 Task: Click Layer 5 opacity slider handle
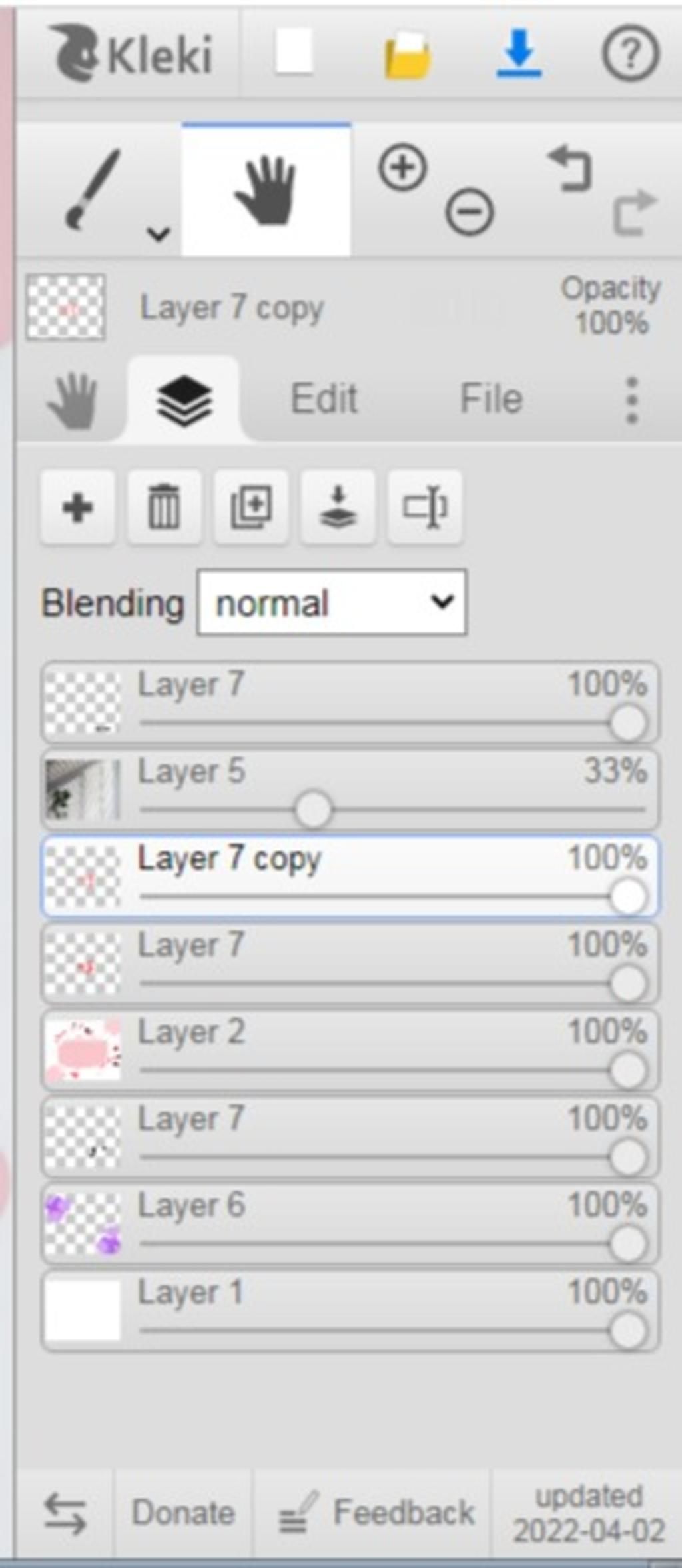[313, 810]
